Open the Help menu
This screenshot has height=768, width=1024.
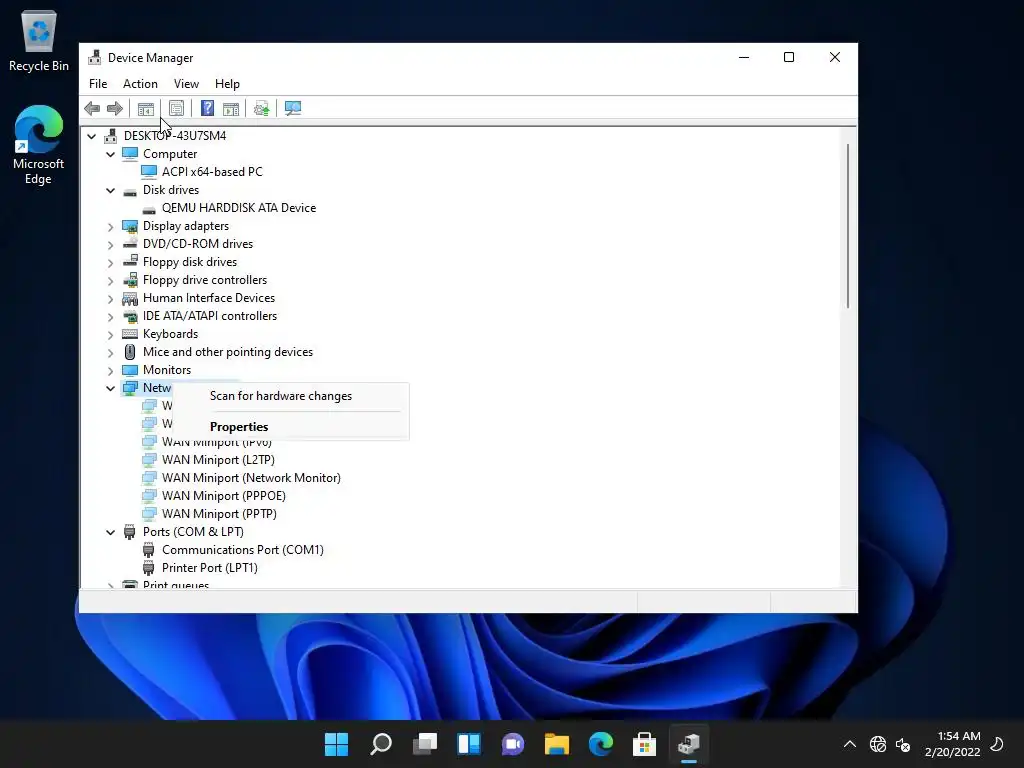tap(227, 84)
